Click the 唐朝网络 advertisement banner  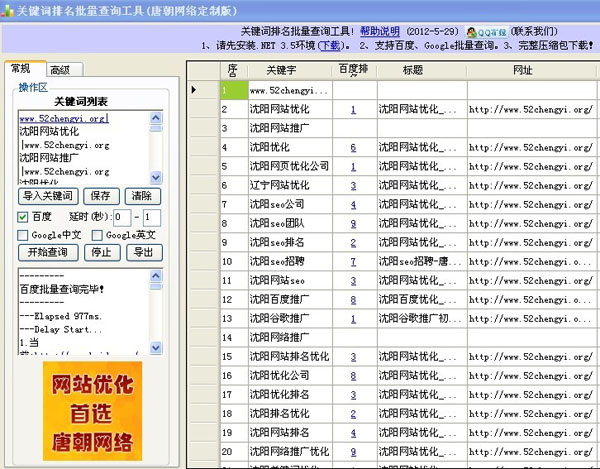93,411
